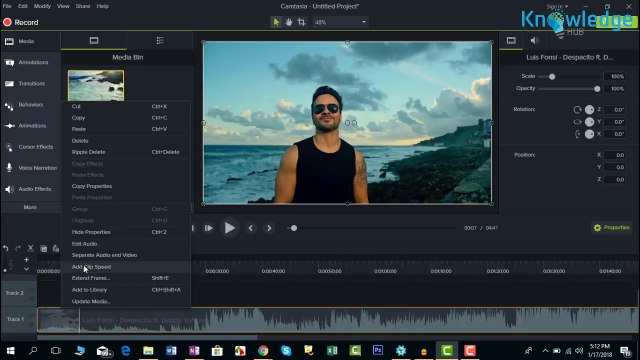Click the Position Y field
This screenshot has height=360, width=640.
point(615,167)
